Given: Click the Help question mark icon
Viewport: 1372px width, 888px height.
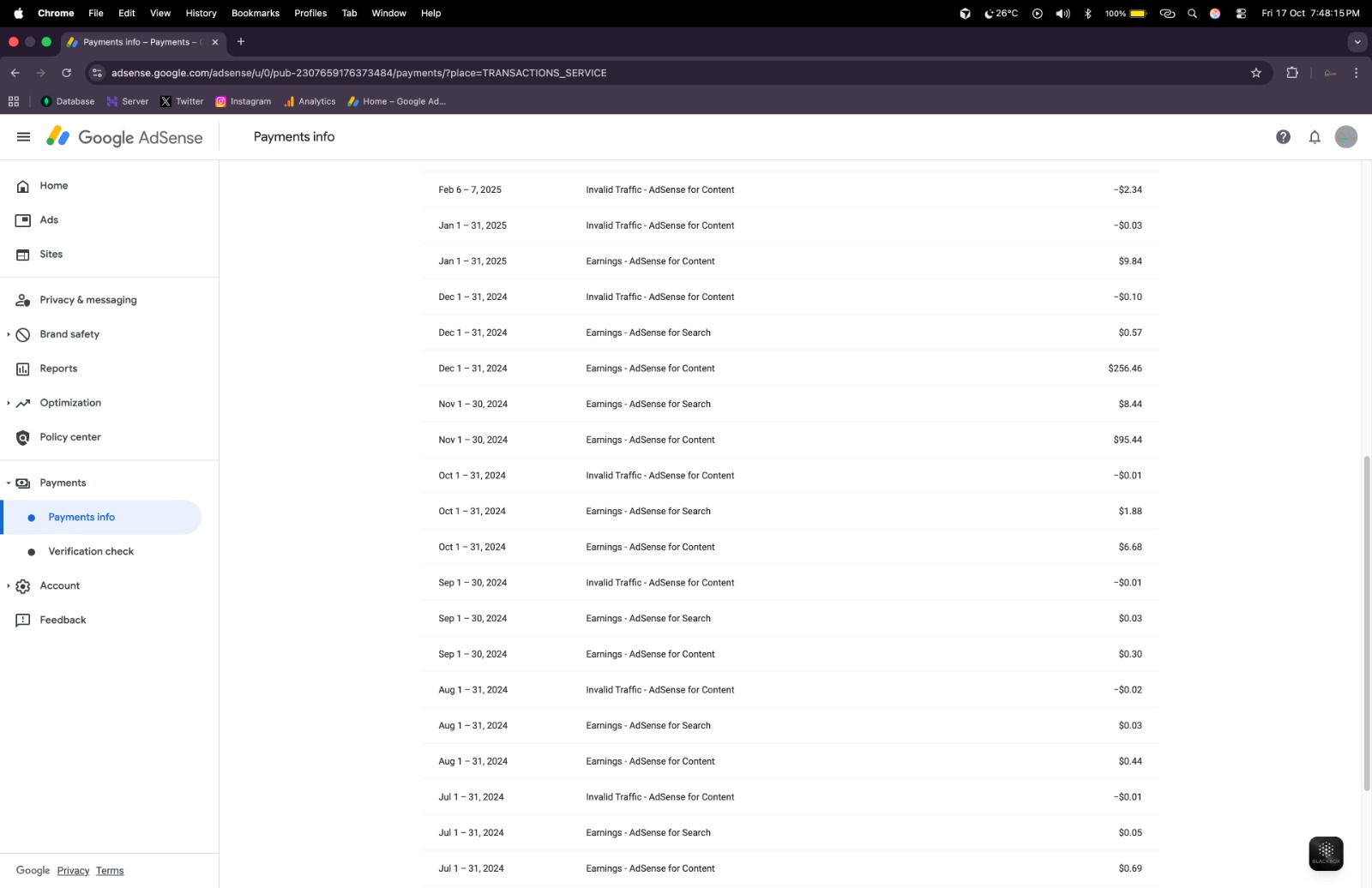Looking at the screenshot, I should (1283, 137).
